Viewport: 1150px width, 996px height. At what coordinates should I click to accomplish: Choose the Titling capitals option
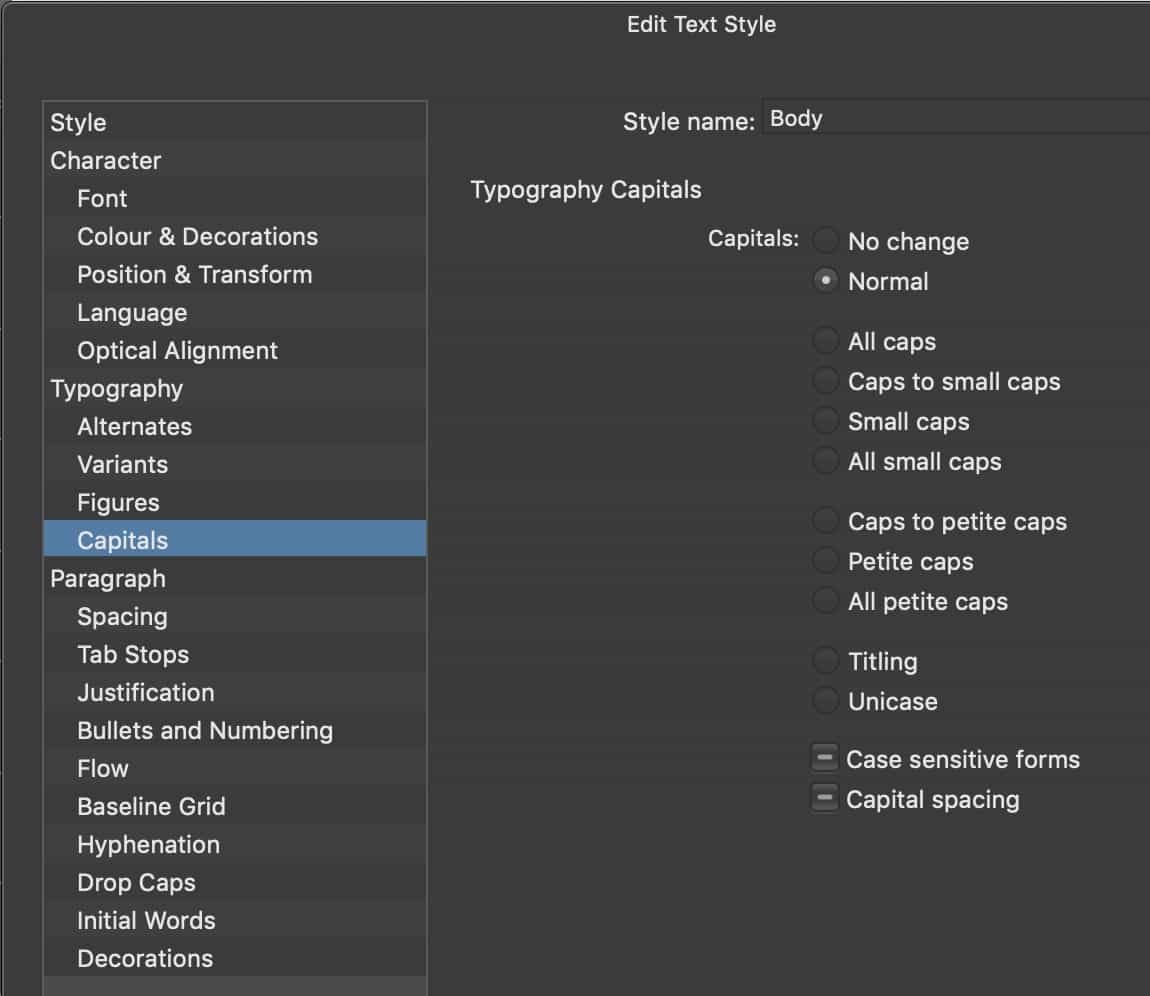click(825, 661)
